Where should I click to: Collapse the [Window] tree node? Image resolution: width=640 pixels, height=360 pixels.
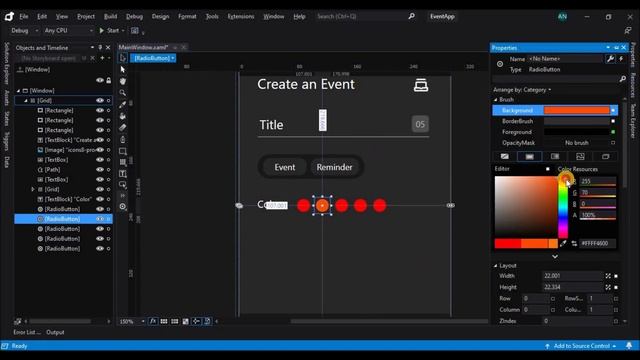point(18,91)
